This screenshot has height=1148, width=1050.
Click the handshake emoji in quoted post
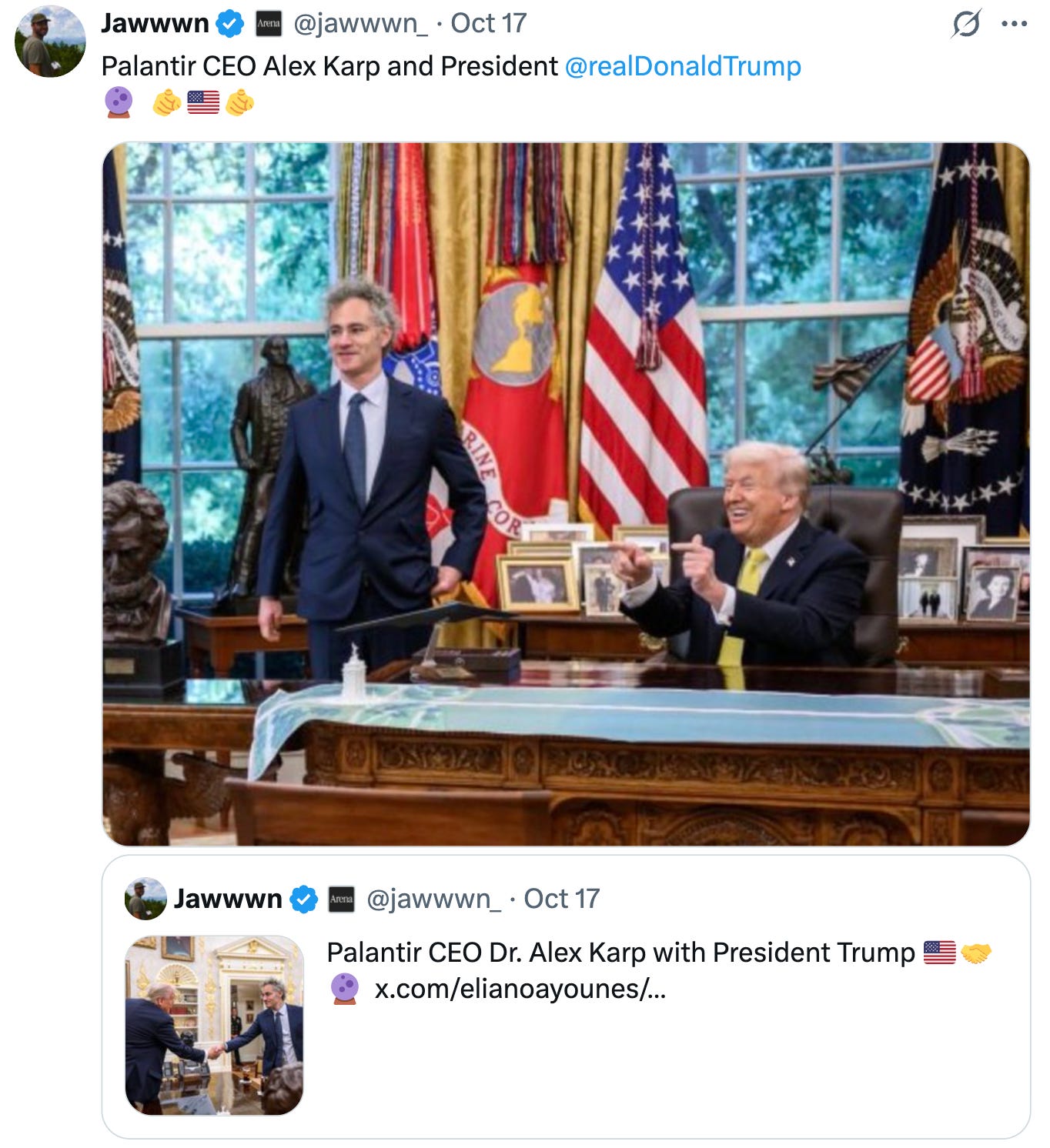coord(976,953)
